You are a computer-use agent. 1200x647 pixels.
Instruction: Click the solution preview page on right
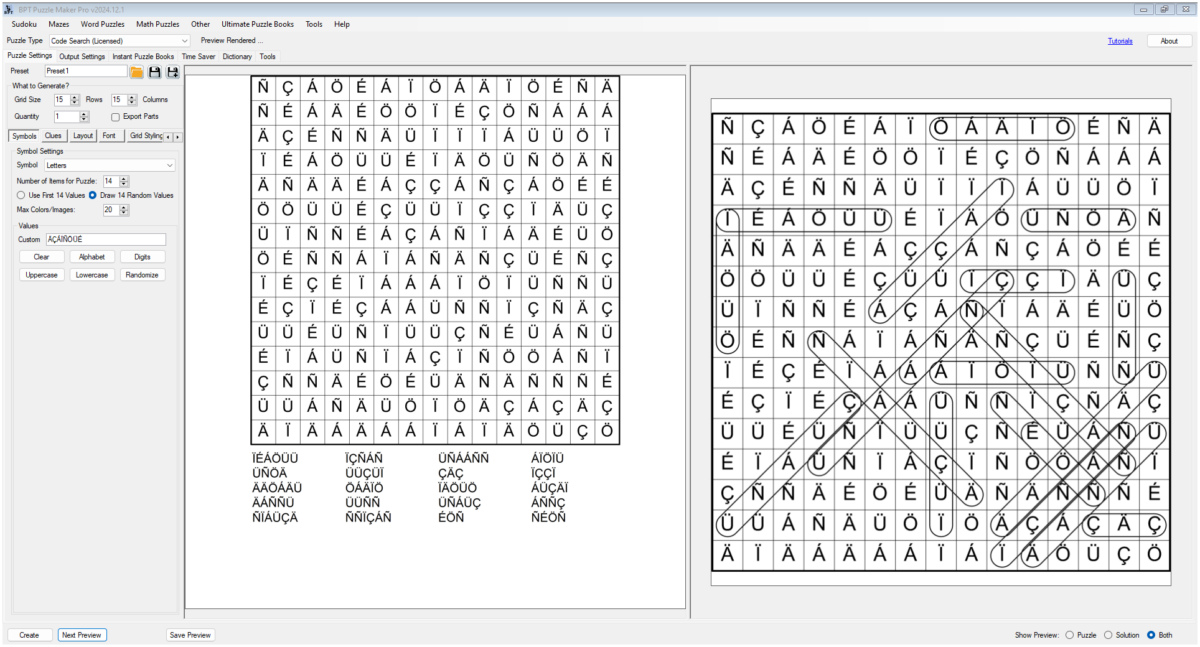tap(941, 342)
